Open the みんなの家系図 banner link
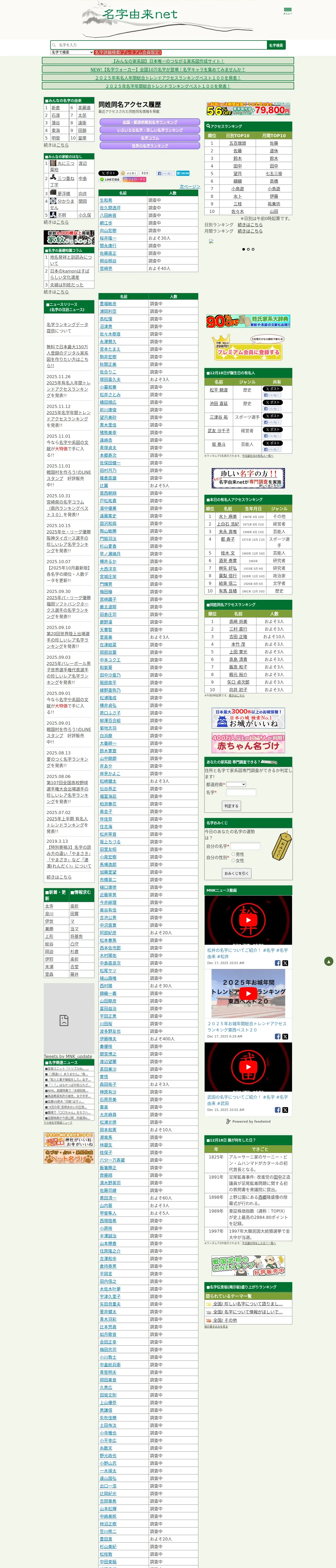 [168, 61]
